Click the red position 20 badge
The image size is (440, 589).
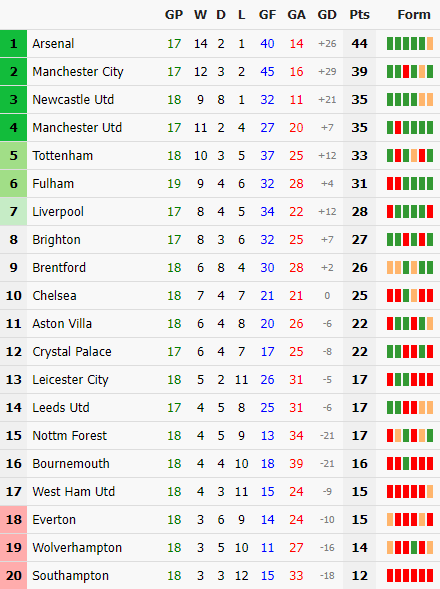coord(14,575)
